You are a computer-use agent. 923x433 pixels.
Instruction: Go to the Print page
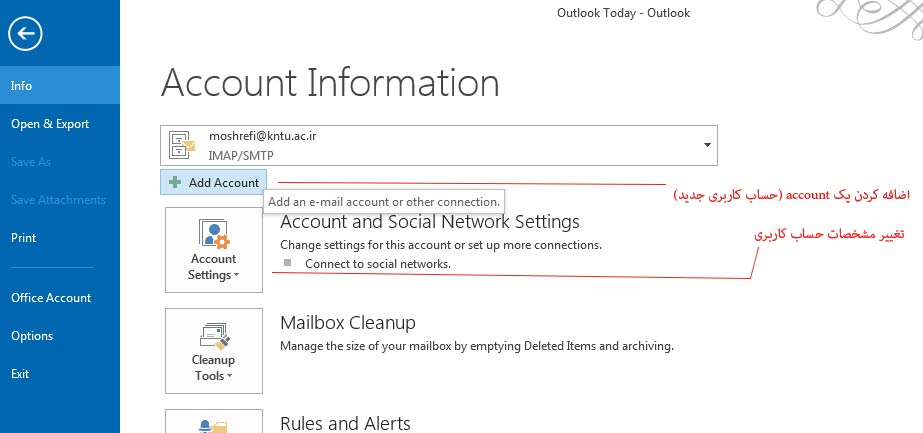[x=24, y=238]
